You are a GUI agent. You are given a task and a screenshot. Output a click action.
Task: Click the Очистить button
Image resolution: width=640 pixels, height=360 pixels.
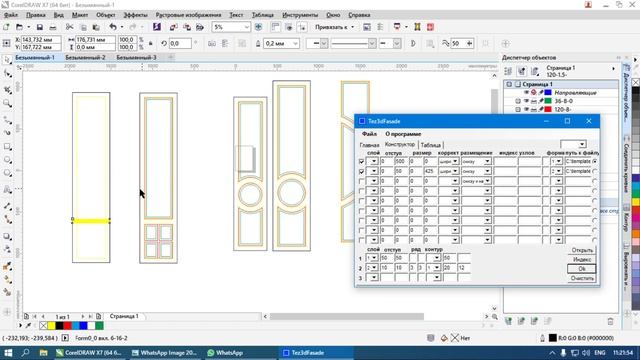(582, 278)
